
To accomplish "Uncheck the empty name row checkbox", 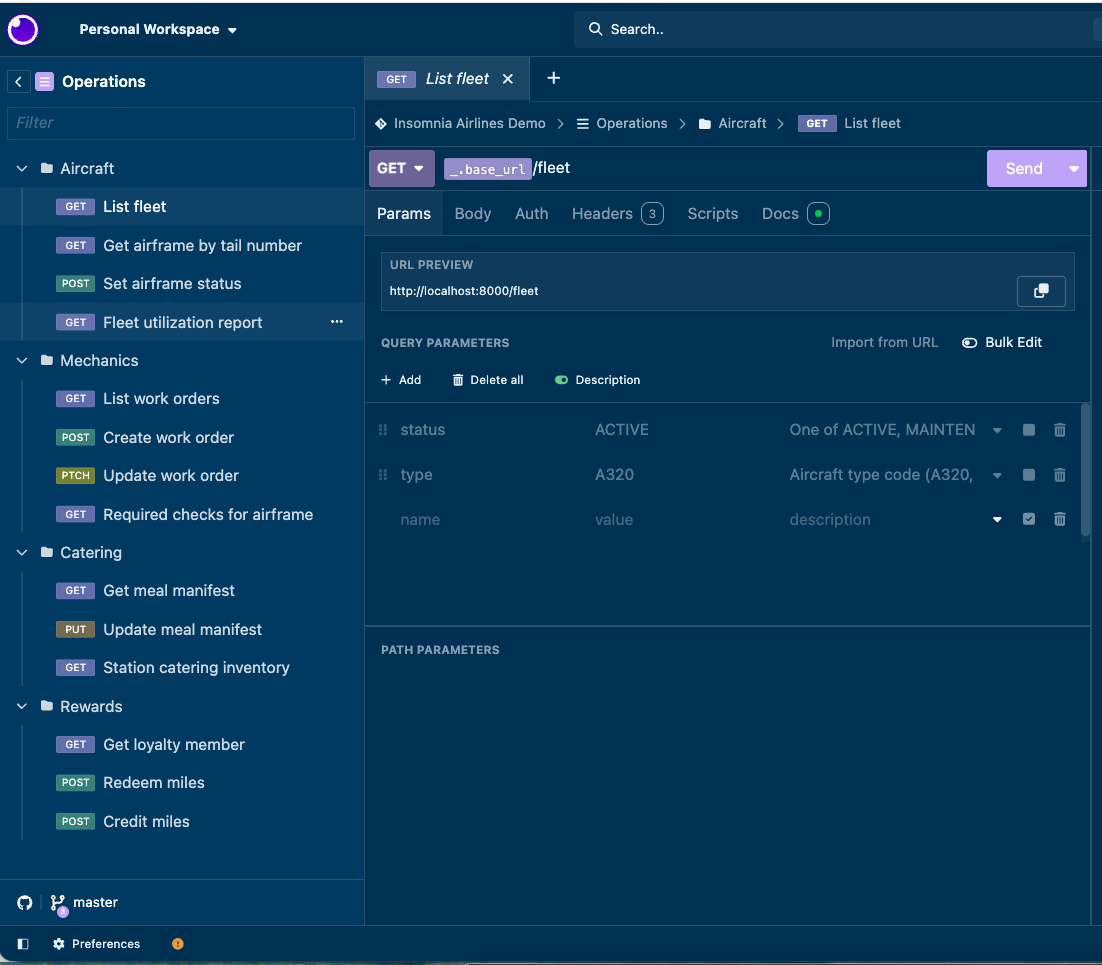I will coord(1029,519).
